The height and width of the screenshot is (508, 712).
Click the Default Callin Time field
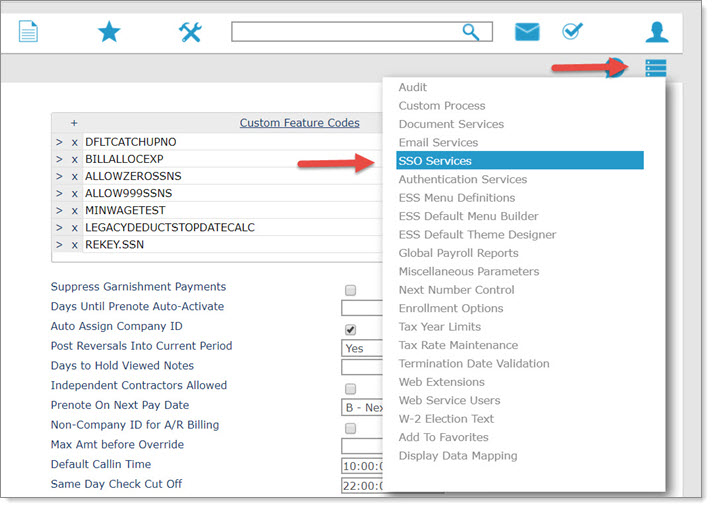pos(362,466)
